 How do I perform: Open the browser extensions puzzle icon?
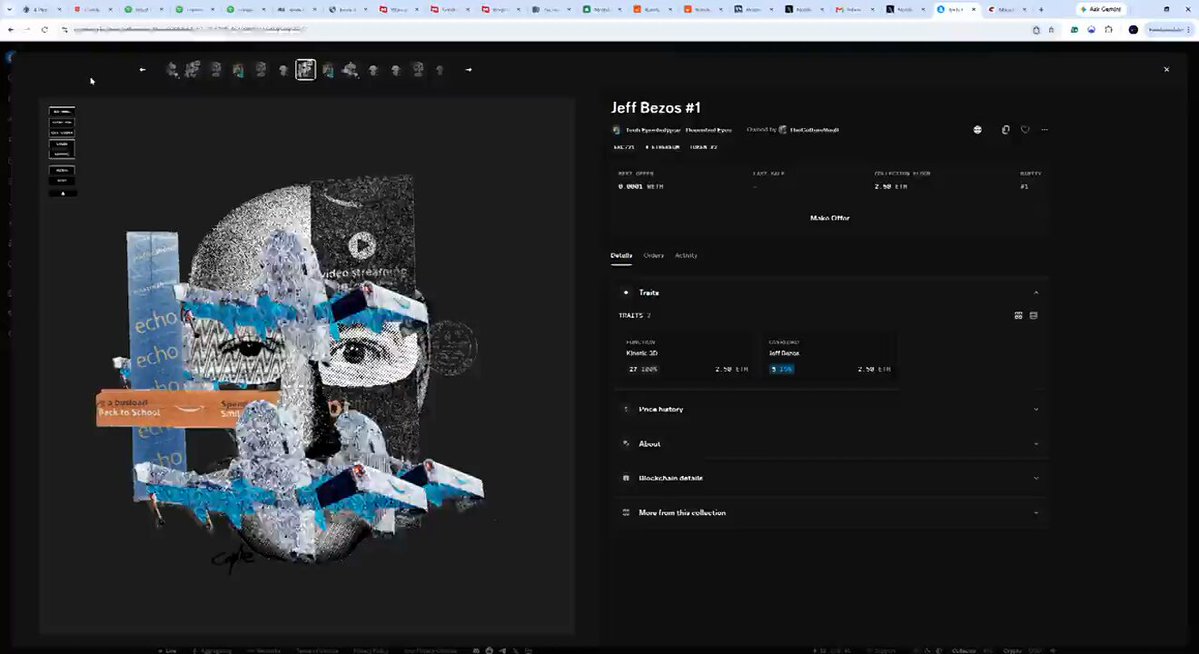pos(1109,29)
